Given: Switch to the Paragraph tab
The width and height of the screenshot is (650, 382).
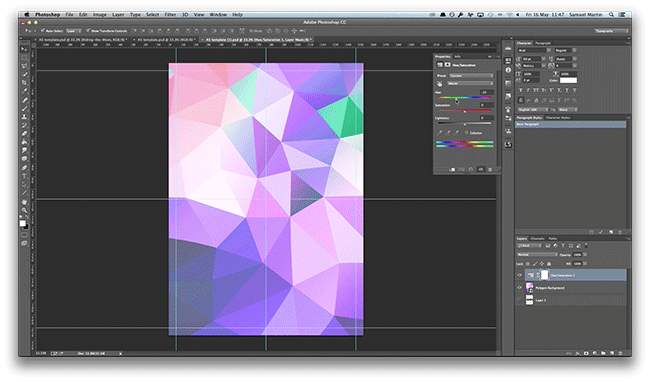Looking at the screenshot, I should [x=543, y=43].
